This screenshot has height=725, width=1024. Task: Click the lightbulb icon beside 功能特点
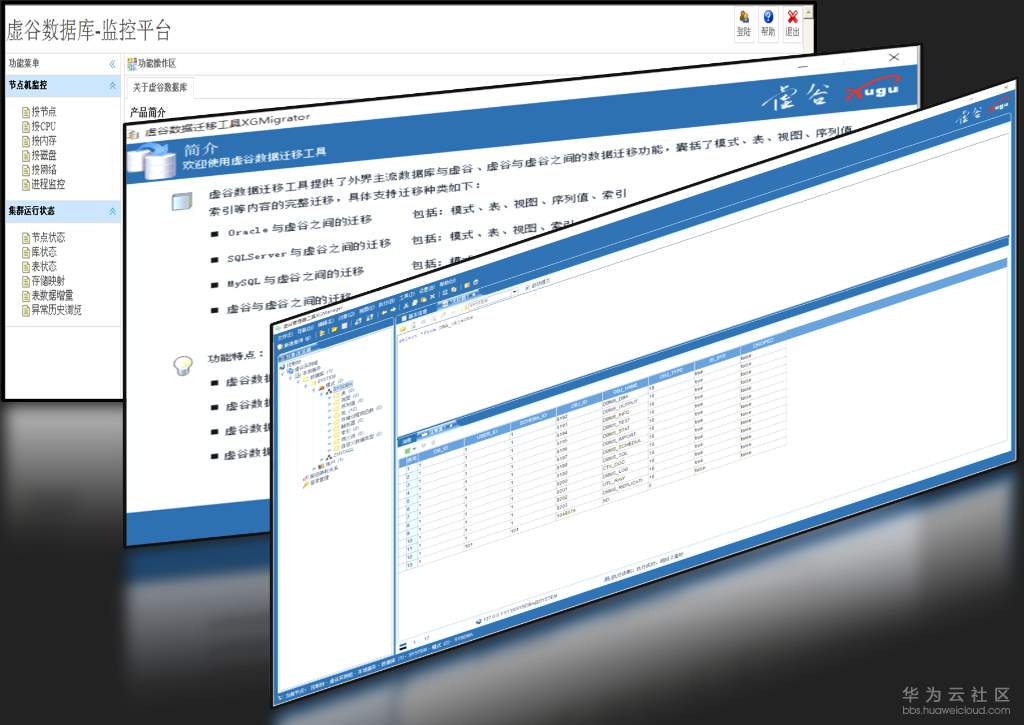(183, 364)
